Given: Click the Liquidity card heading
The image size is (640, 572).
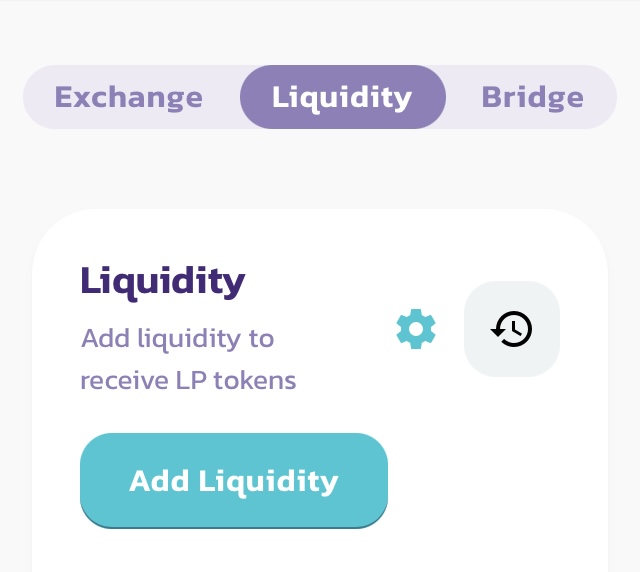Looking at the screenshot, I should (162, 281).
